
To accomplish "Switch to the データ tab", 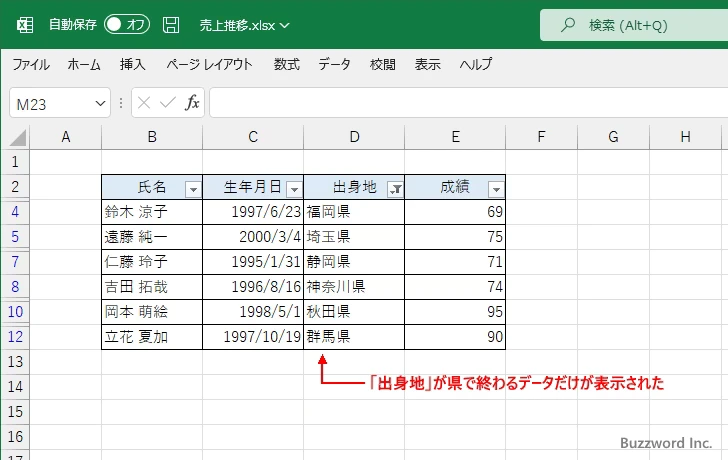I will click(x=334, y=64).
